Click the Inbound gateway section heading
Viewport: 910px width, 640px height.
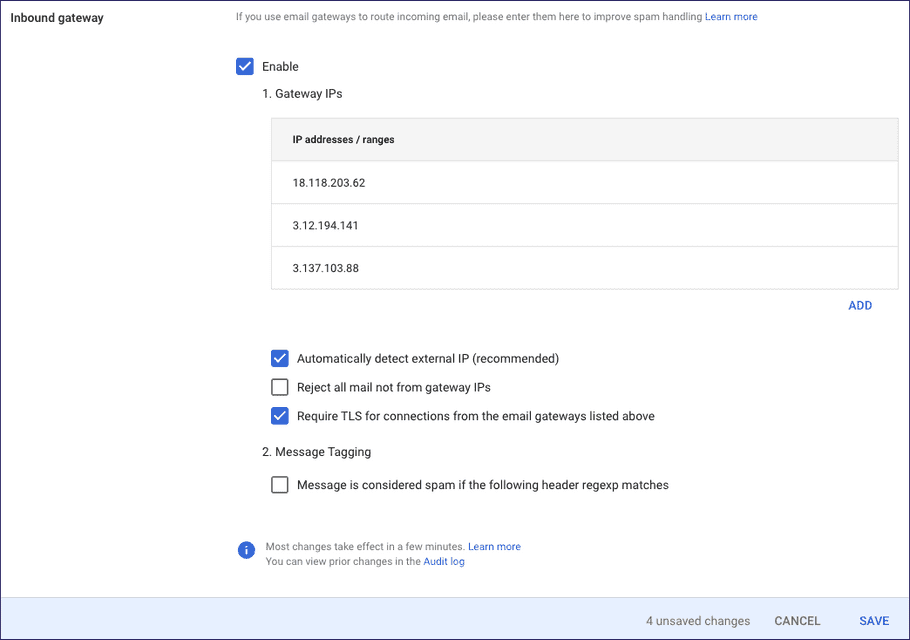(x=57, y=17)
